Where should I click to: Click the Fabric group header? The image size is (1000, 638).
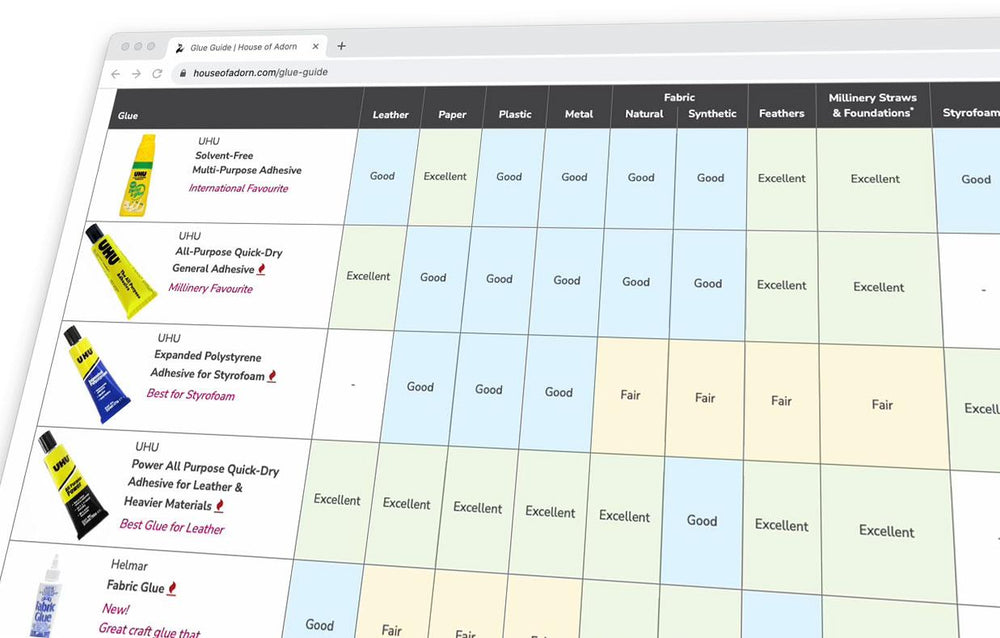pyautogui.click(x=679, y=98)
